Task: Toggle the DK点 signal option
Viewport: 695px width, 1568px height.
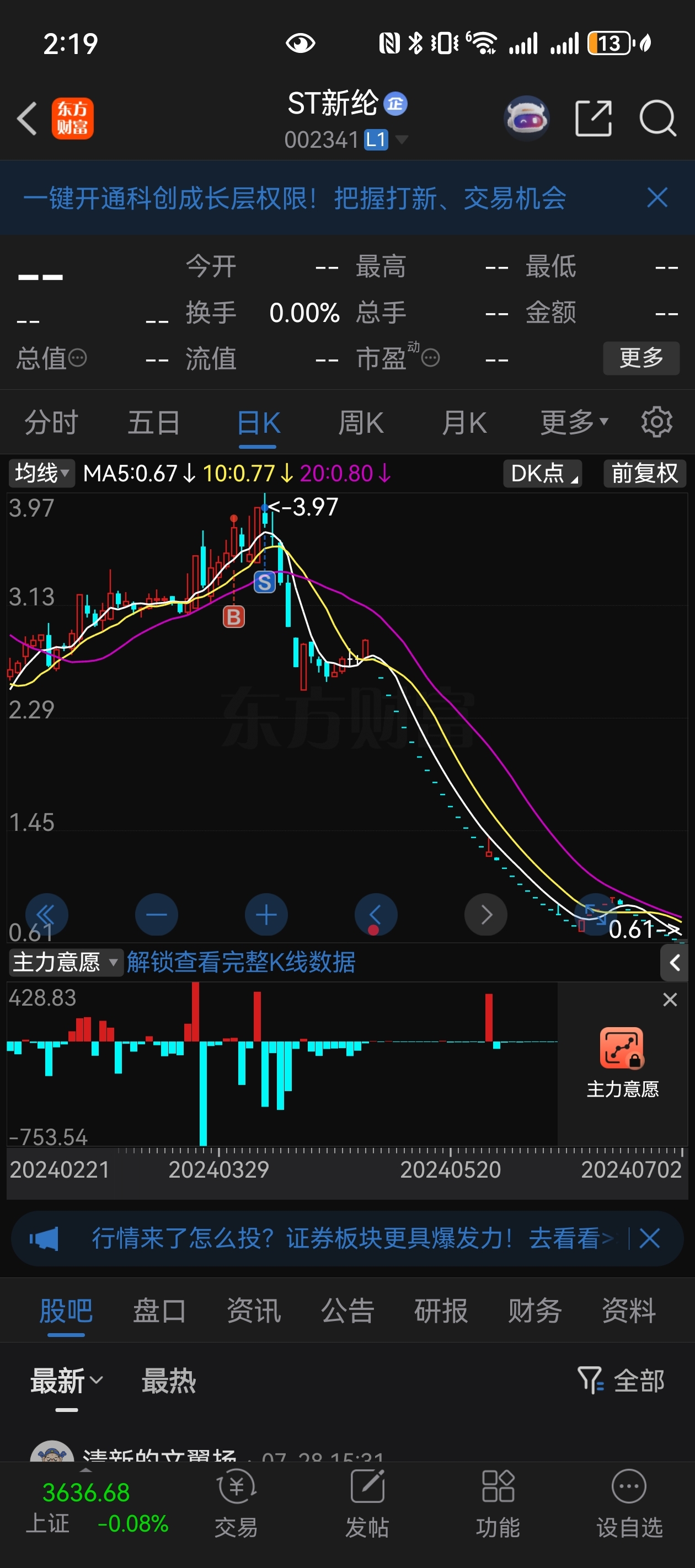Action: pyautogui.click(x=542, y=473)
